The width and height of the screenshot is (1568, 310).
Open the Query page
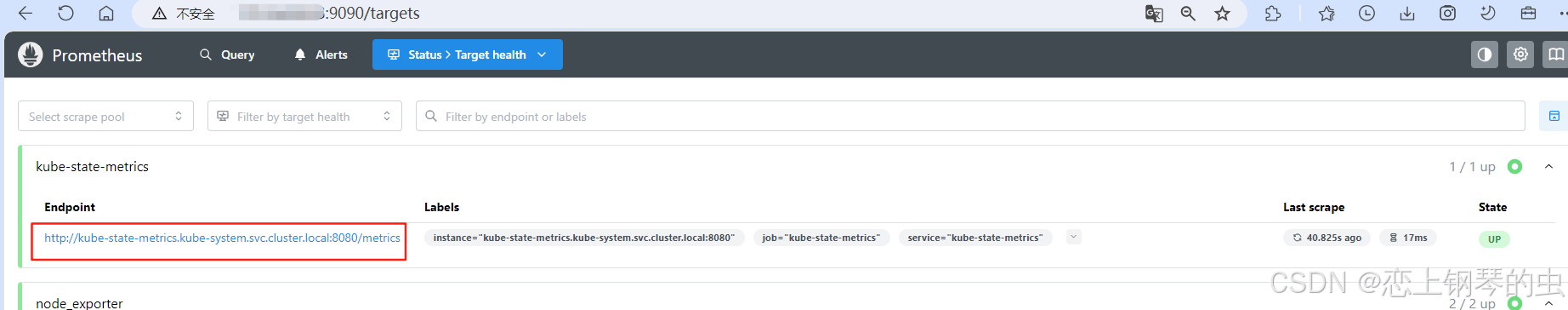pyautogui.click(x=227, y=55)
